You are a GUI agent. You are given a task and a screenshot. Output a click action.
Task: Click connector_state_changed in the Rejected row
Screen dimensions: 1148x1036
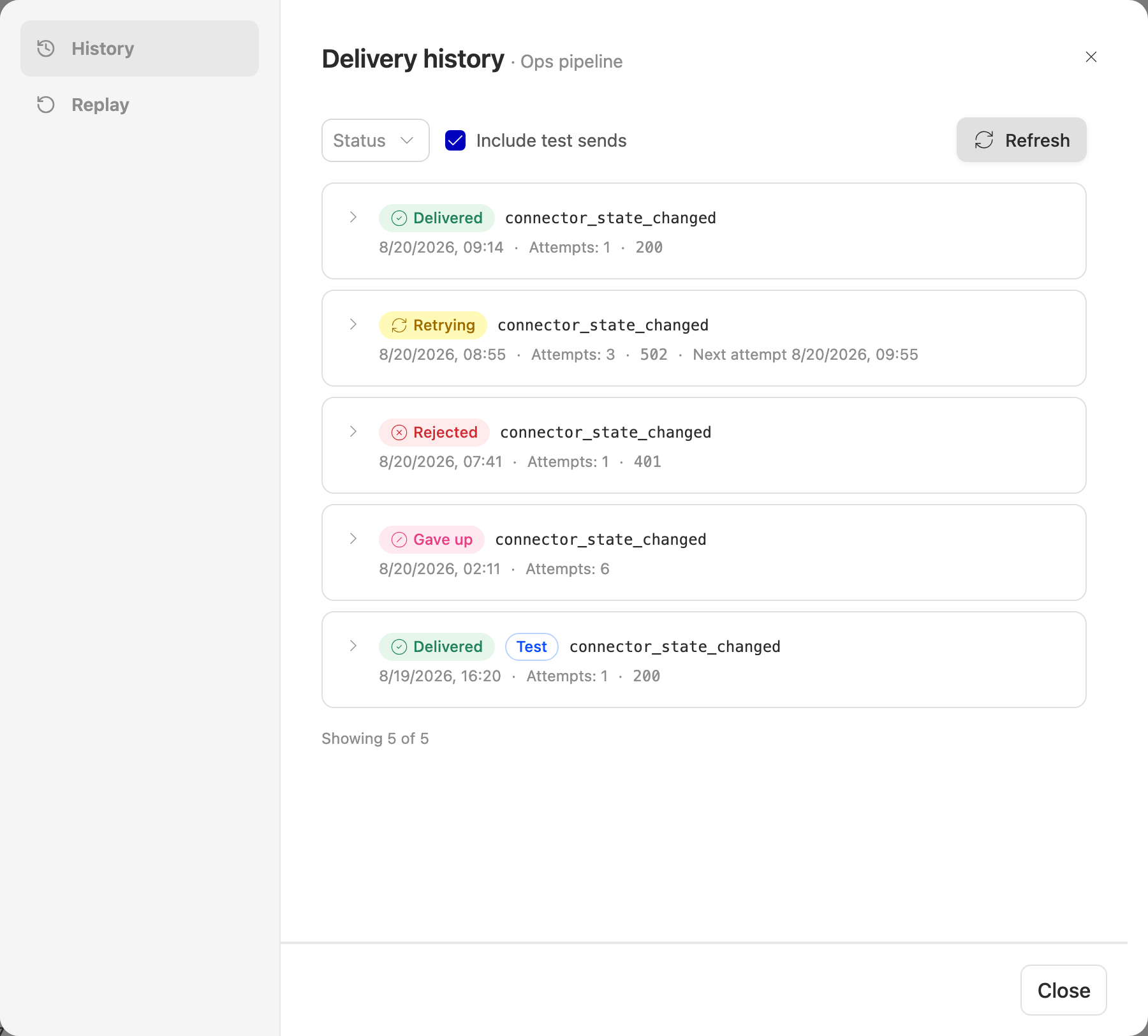[x=606, y=433]
